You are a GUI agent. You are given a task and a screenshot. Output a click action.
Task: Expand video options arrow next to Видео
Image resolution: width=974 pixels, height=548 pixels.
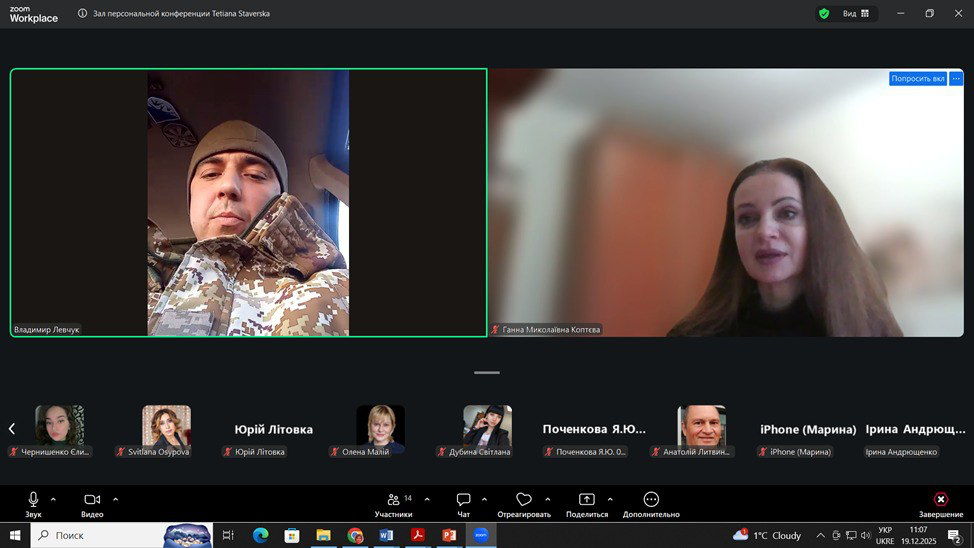pyautogui.click(x=115, y=498)
